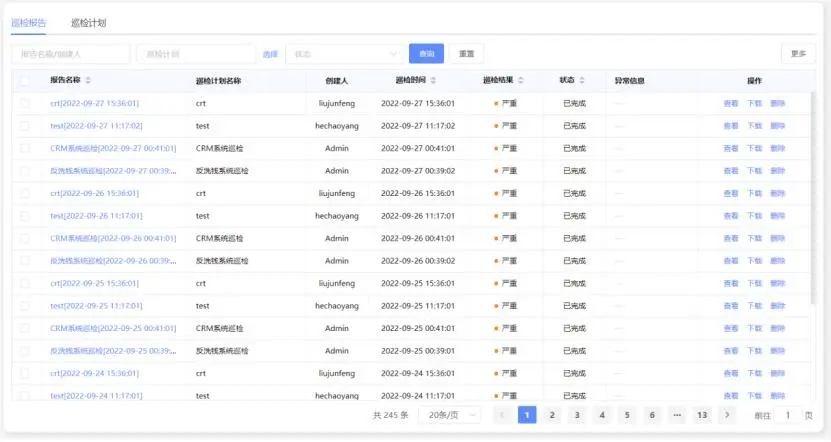Switch to the 巡检计划 tab
This screenshot has height=442, width=831.
tap(89, 23)
